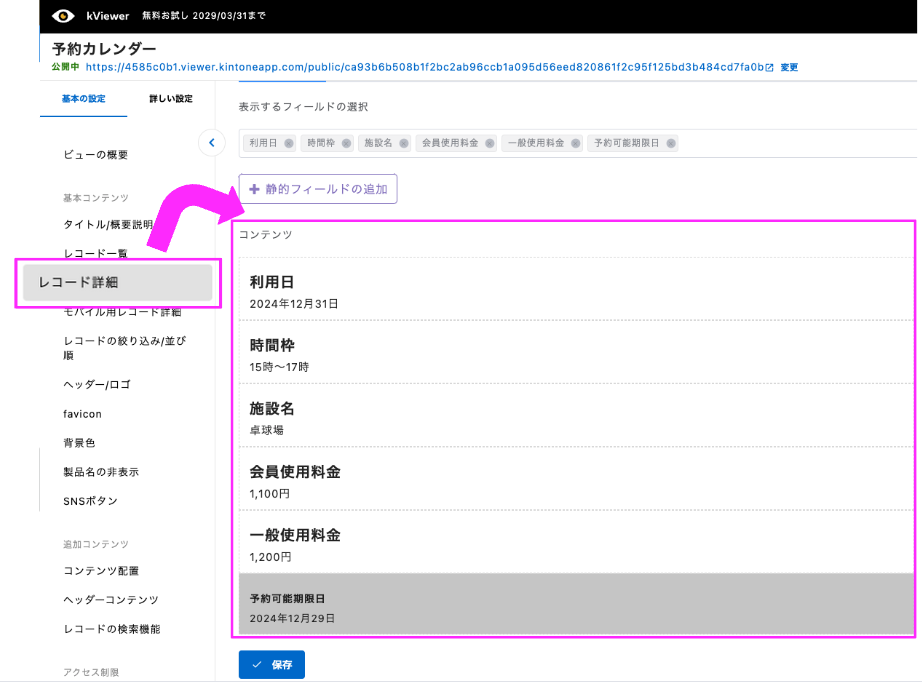922x682 pixels.
Task: Click the kViewer product name
Action: click(108, 16)
